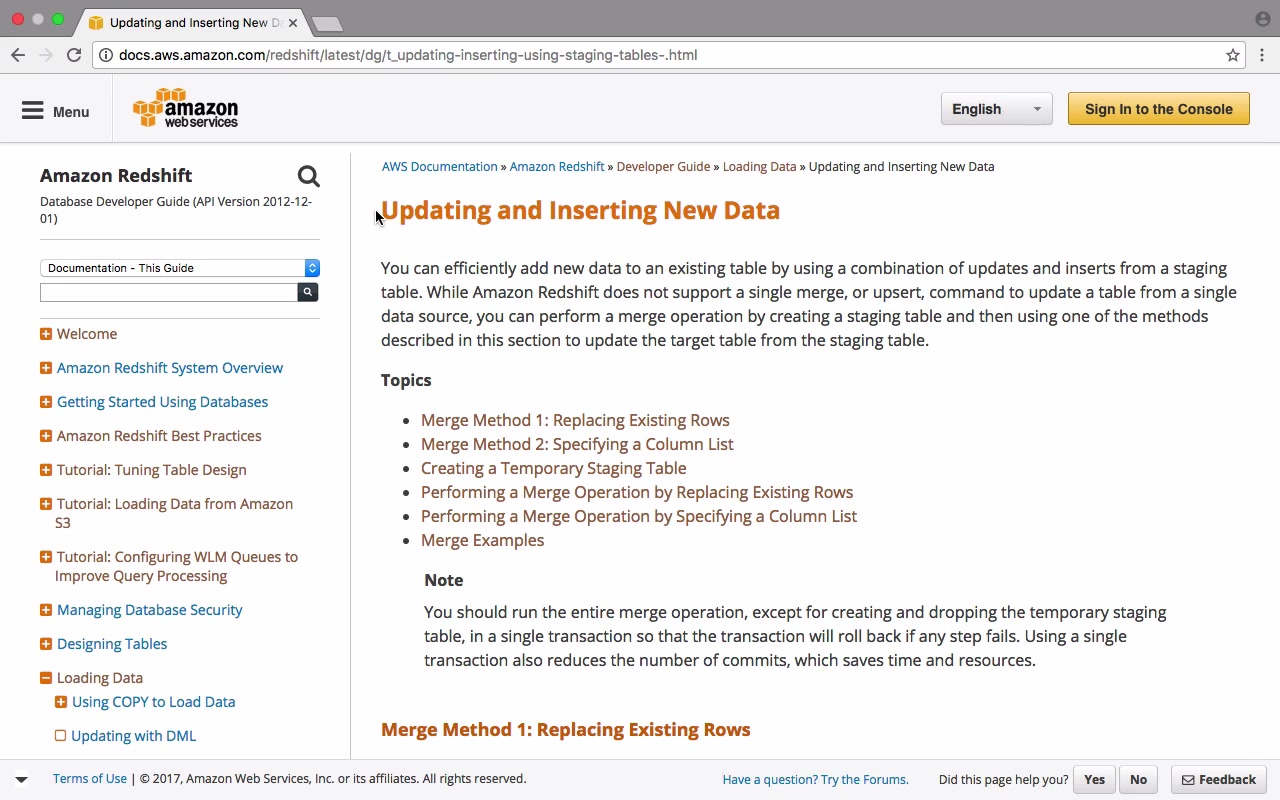Go to Loading Data breadcrumb
The image size is (1280, 800).
759,167
